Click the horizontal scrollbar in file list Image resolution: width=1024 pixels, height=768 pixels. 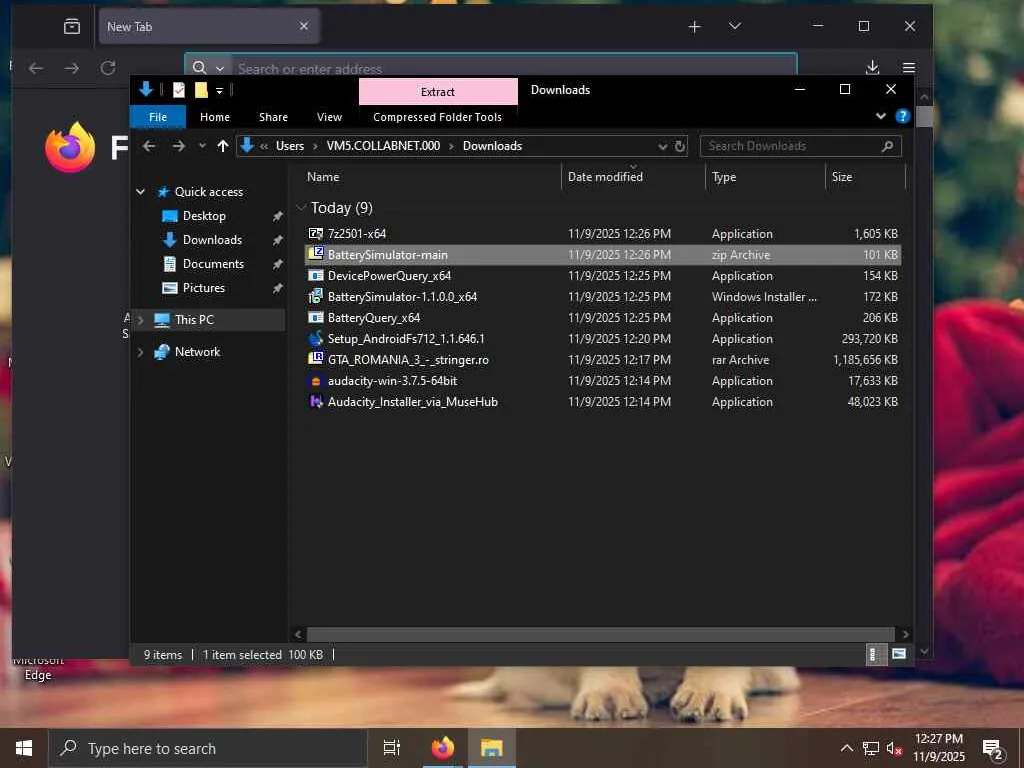600,634
